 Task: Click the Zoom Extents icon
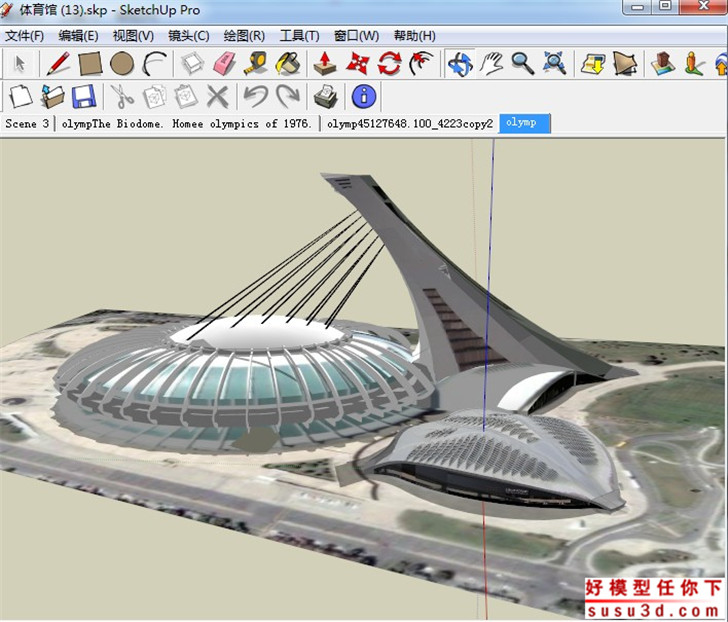click(554, 64)
